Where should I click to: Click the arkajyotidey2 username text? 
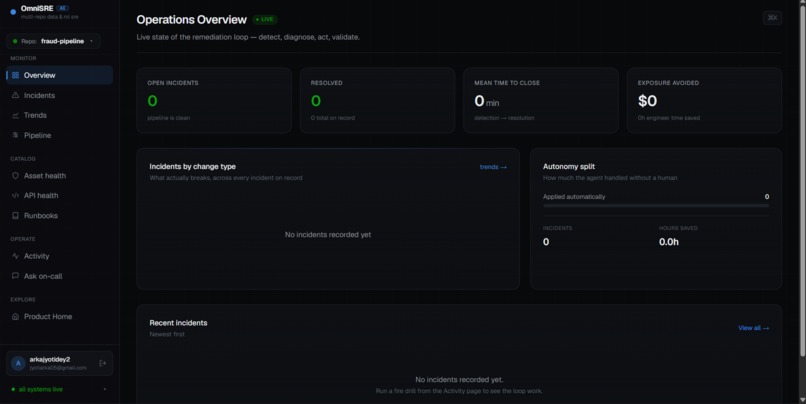pos(49,359)
